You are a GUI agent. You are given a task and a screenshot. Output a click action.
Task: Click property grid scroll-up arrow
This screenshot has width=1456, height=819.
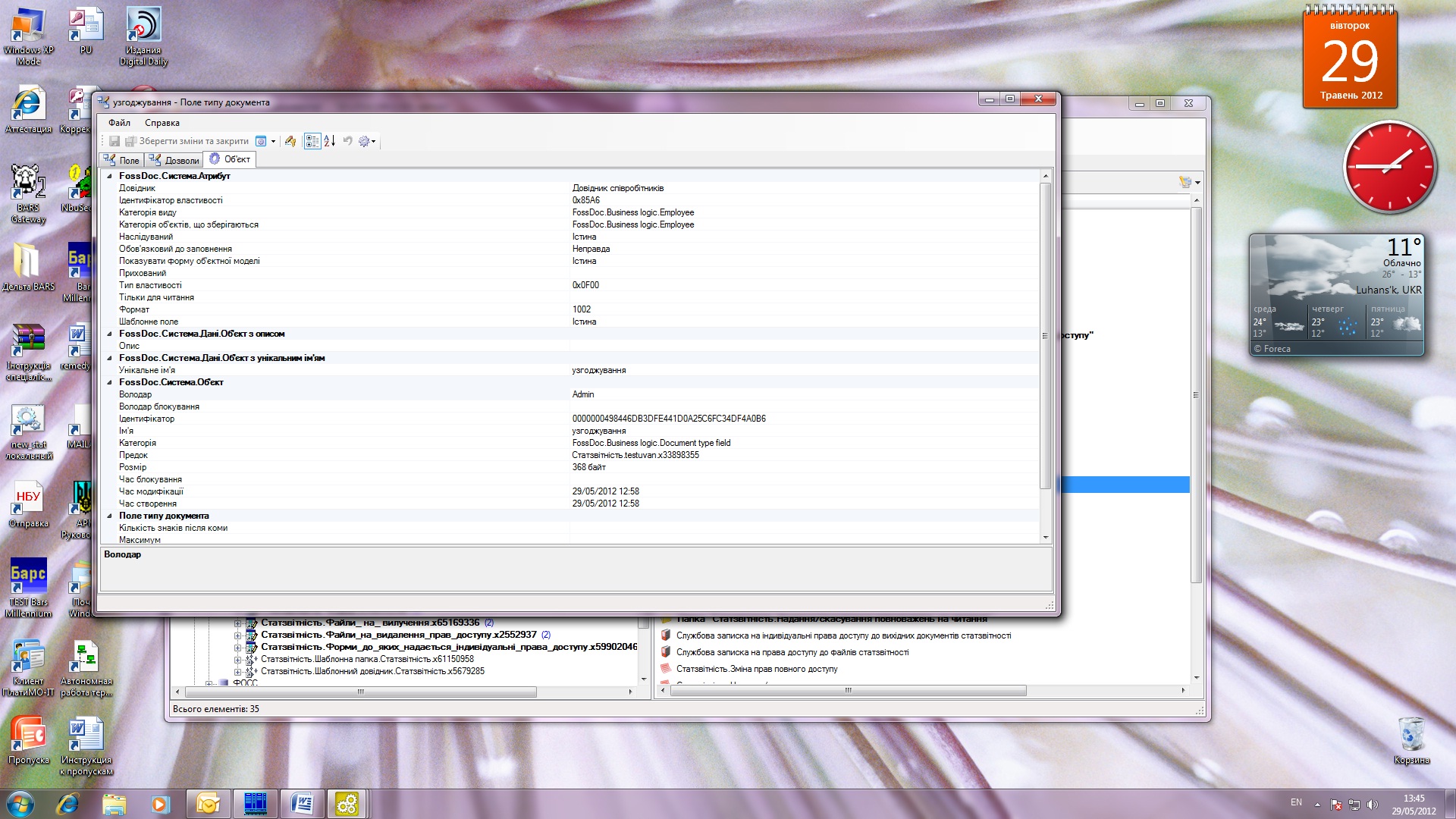pyautogui.click(x=1045, y=176)
